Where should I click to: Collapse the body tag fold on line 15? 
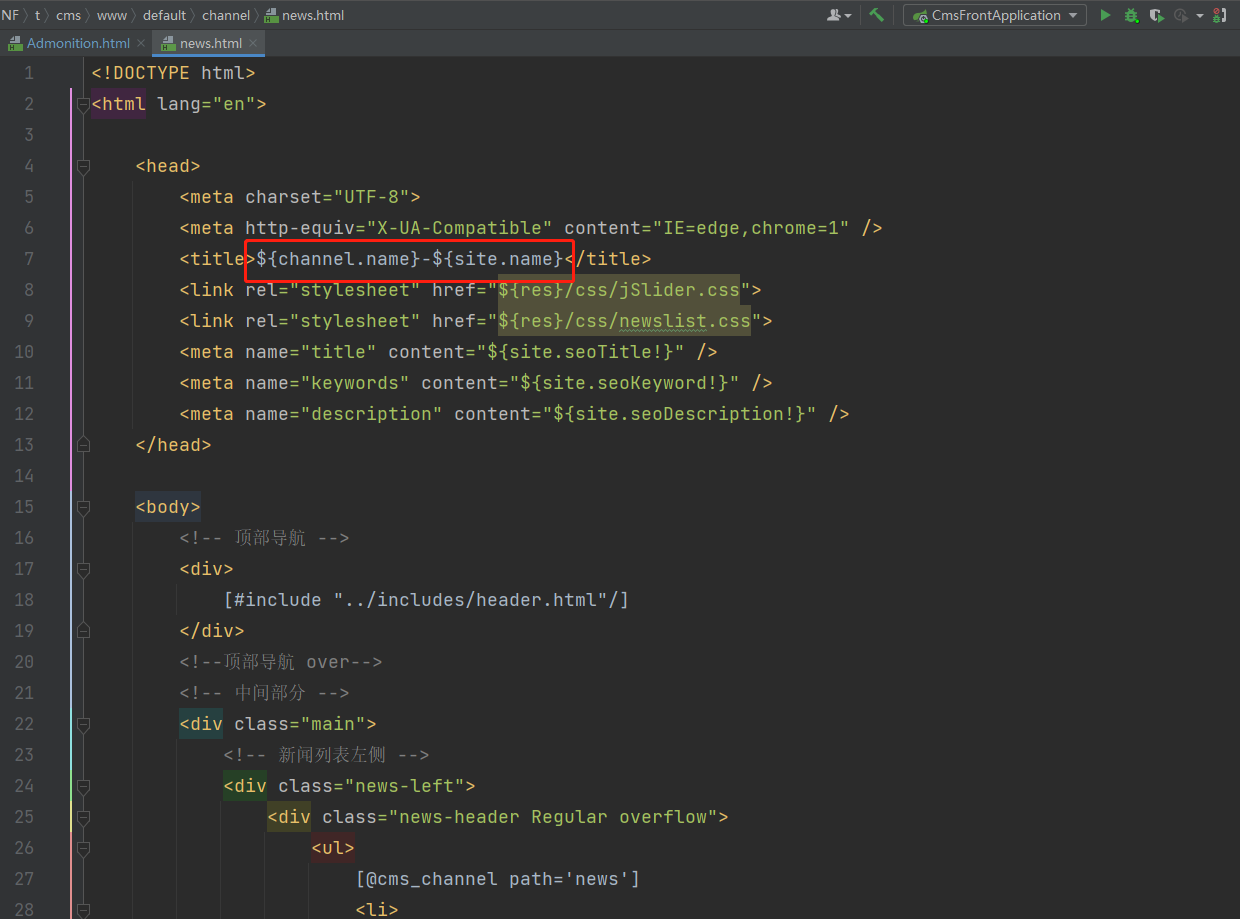point(83,507)
